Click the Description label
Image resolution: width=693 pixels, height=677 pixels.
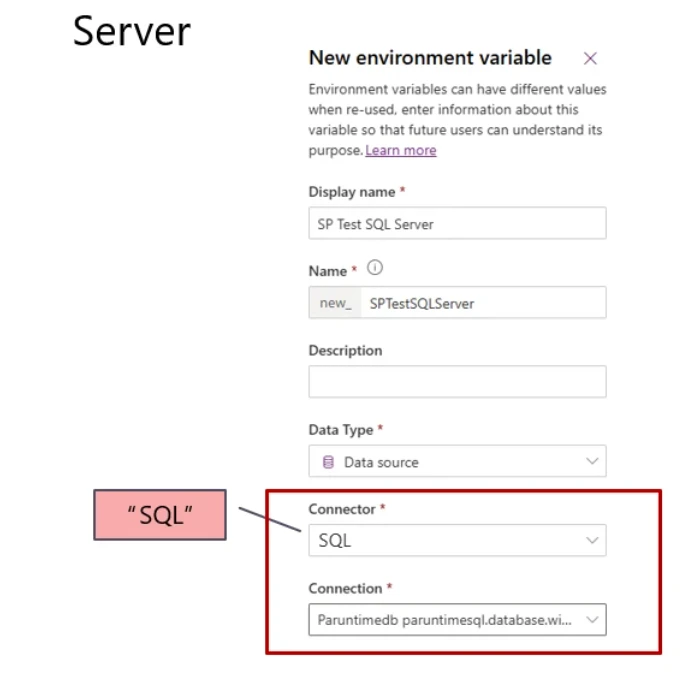click(x=345, y=351)
